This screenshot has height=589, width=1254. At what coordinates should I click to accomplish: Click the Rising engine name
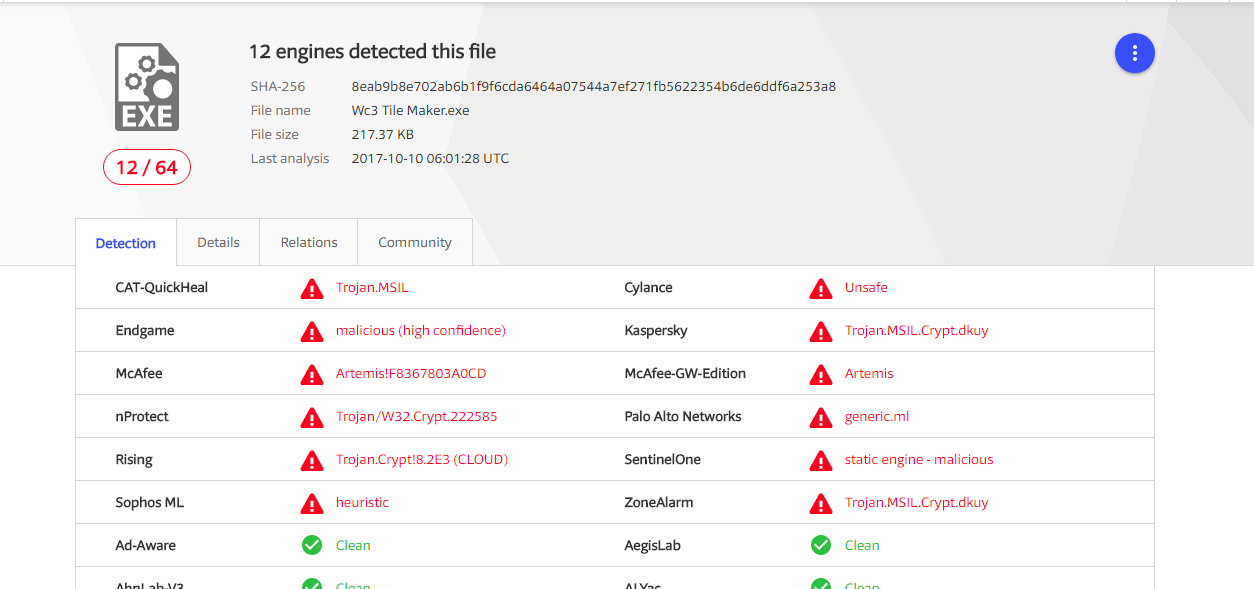coord(134,460)
